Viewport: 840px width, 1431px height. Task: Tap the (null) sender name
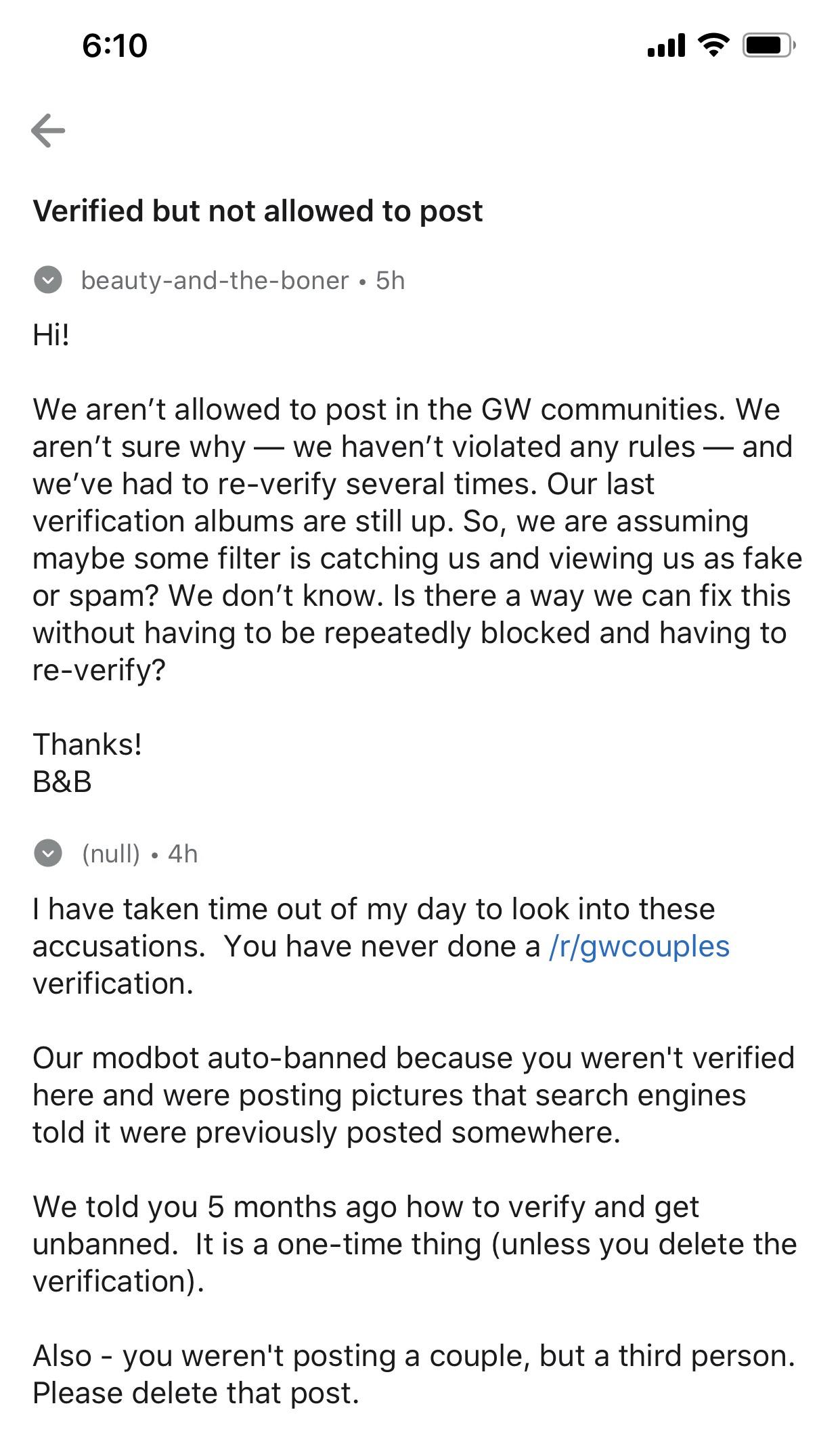click(x=111, y=854)
